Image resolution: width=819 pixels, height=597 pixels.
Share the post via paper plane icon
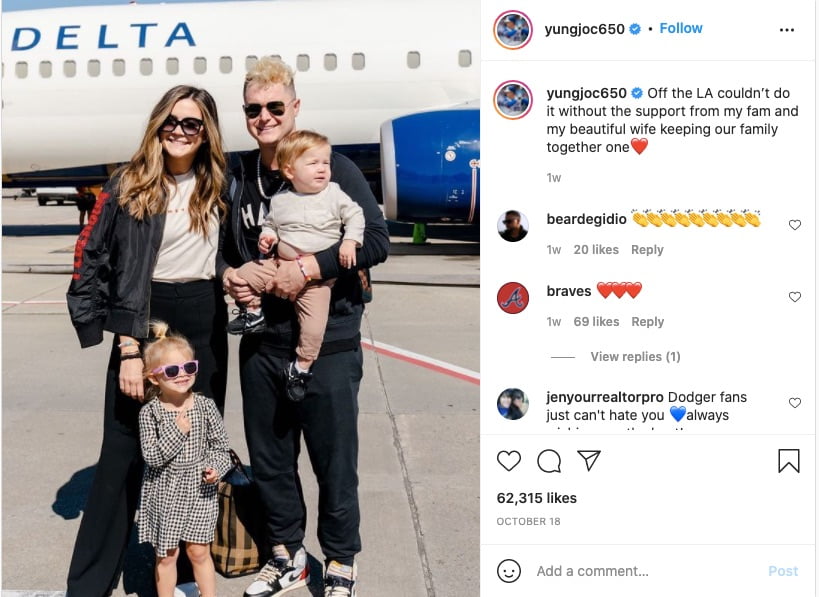click(589, 460)
